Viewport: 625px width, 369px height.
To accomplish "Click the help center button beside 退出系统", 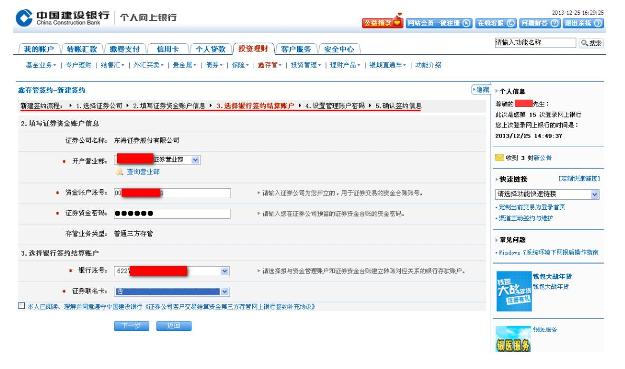I will click(540, 23).
